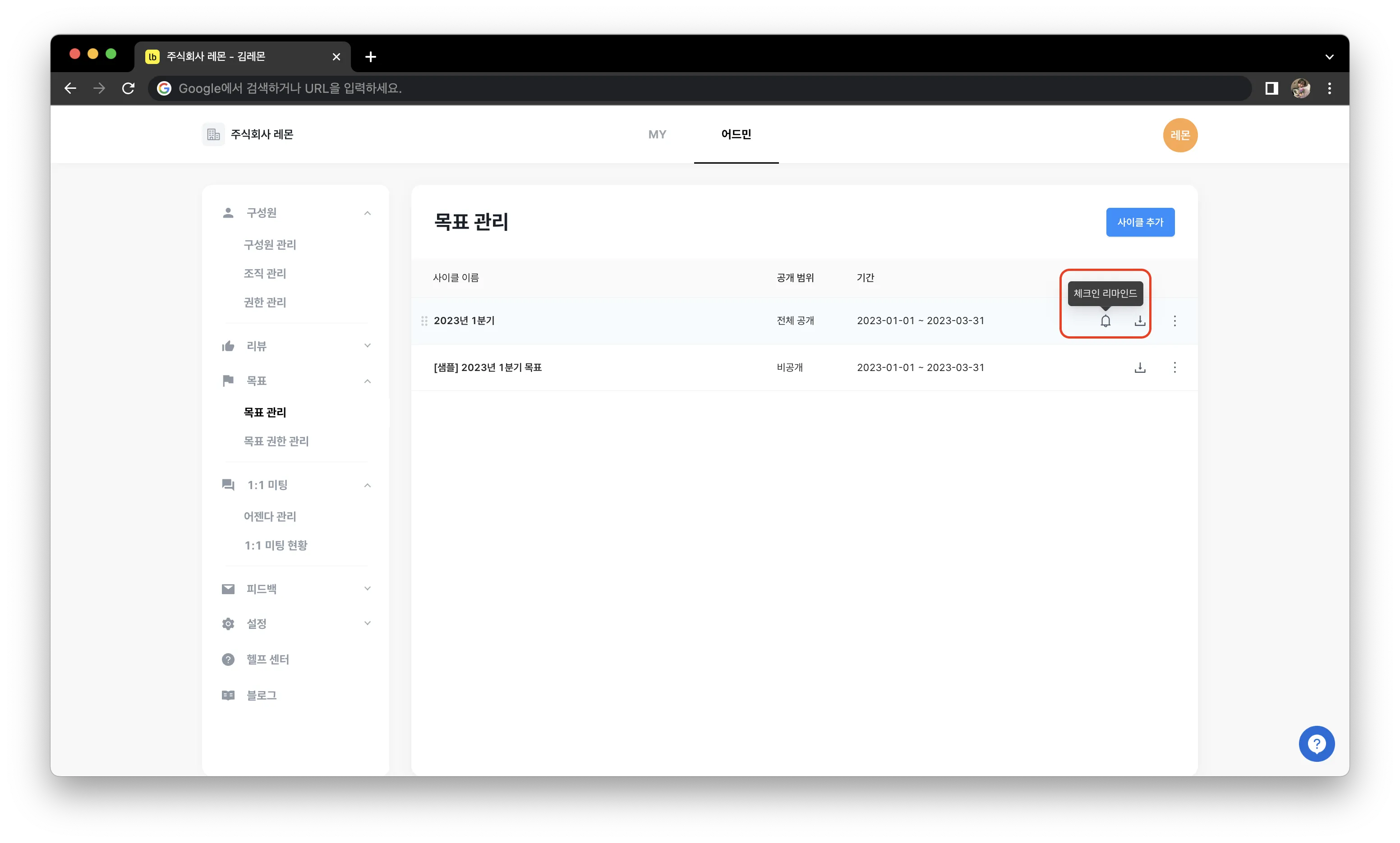Image resolution: width=1400 pixels, height=843 pixels.
Task: Click the 기간 column header
Action: coord(866,278)
